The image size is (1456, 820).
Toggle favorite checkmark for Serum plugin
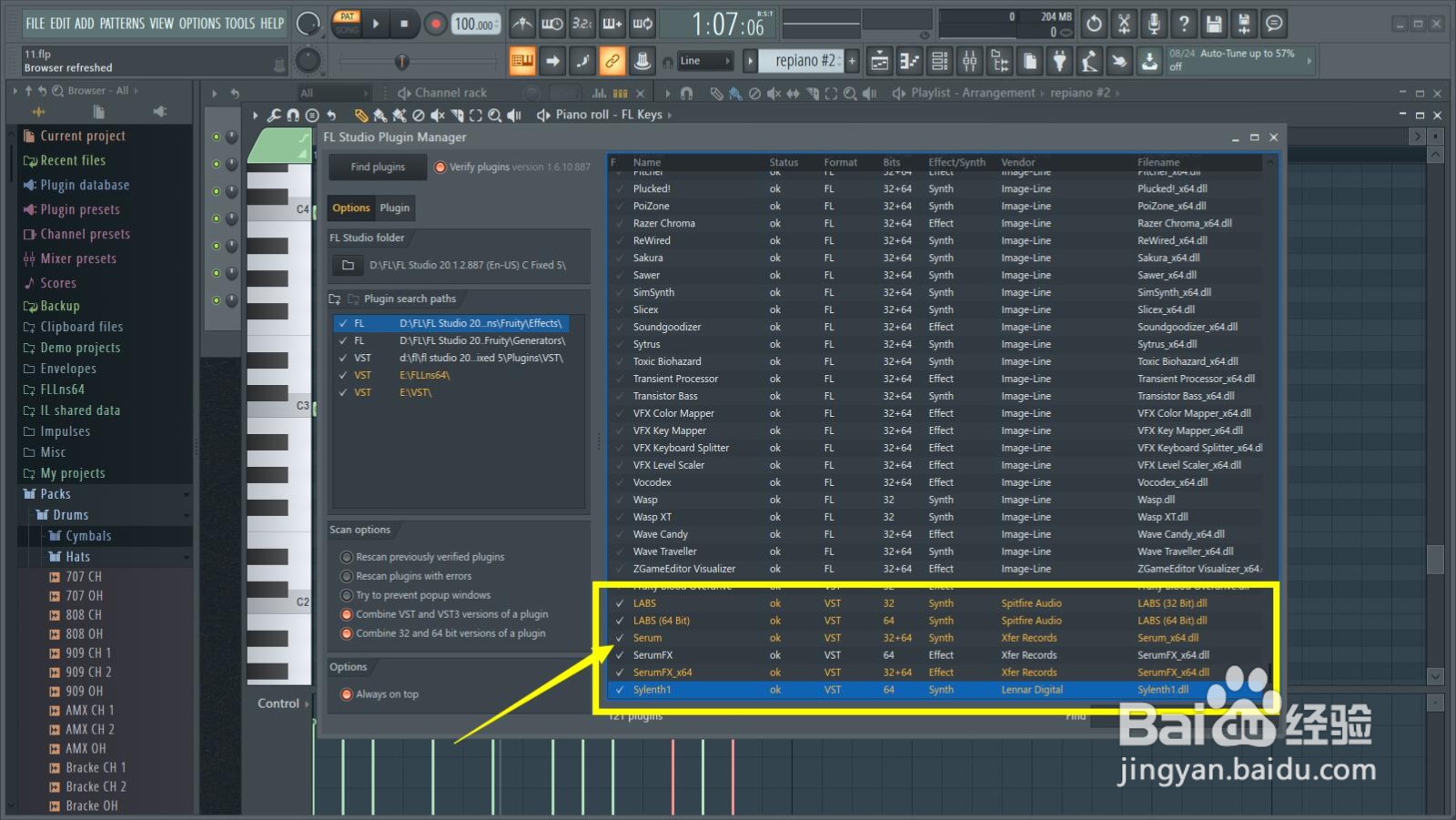point(620,638)
